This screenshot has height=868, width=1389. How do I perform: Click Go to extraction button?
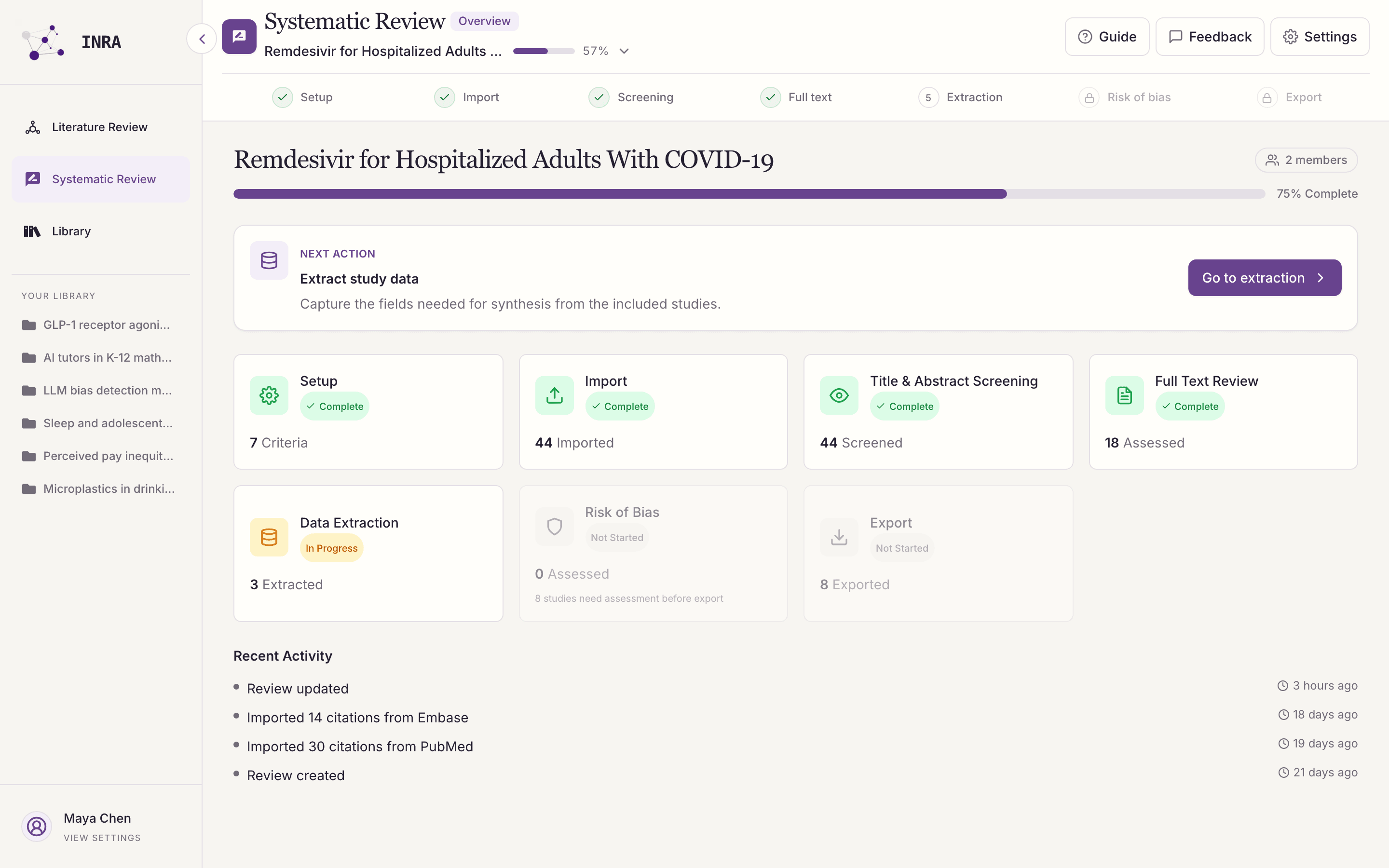pyautogui.click(x=1265, y=278)
